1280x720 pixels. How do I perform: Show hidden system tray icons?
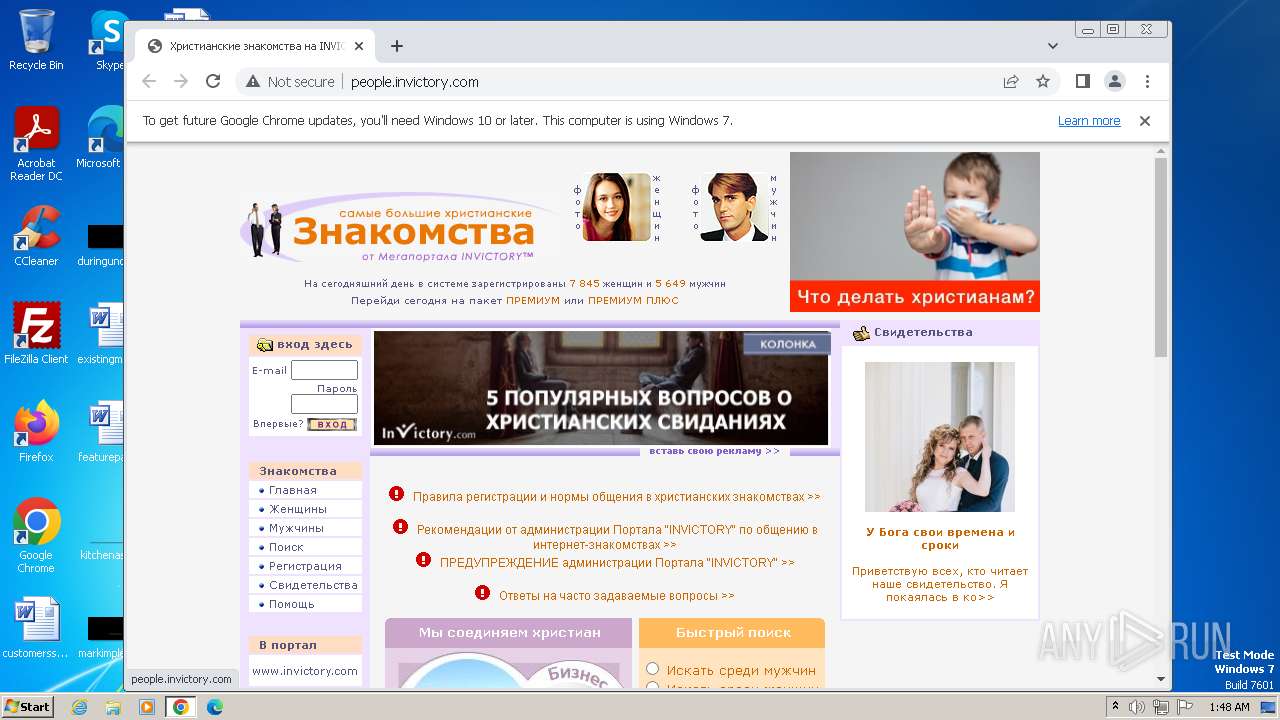pyautogui.click(x=1115, y=707)
